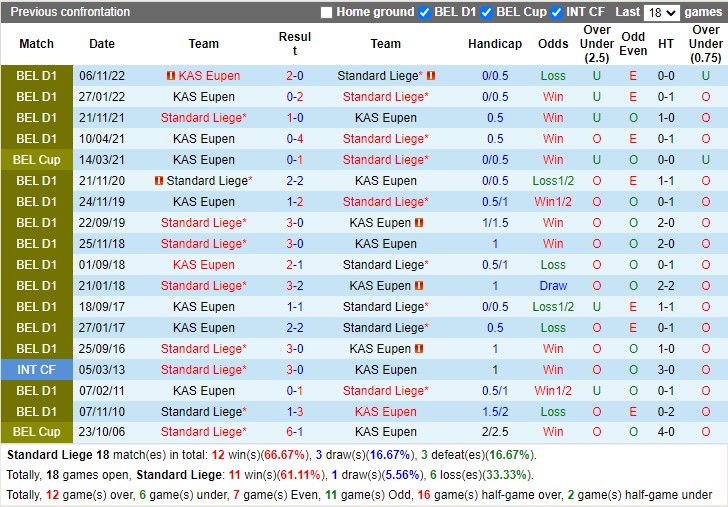Image resolution: width=728 pixels, height=507 pixels.
Task: Click the Match column header
Action: 36,44
